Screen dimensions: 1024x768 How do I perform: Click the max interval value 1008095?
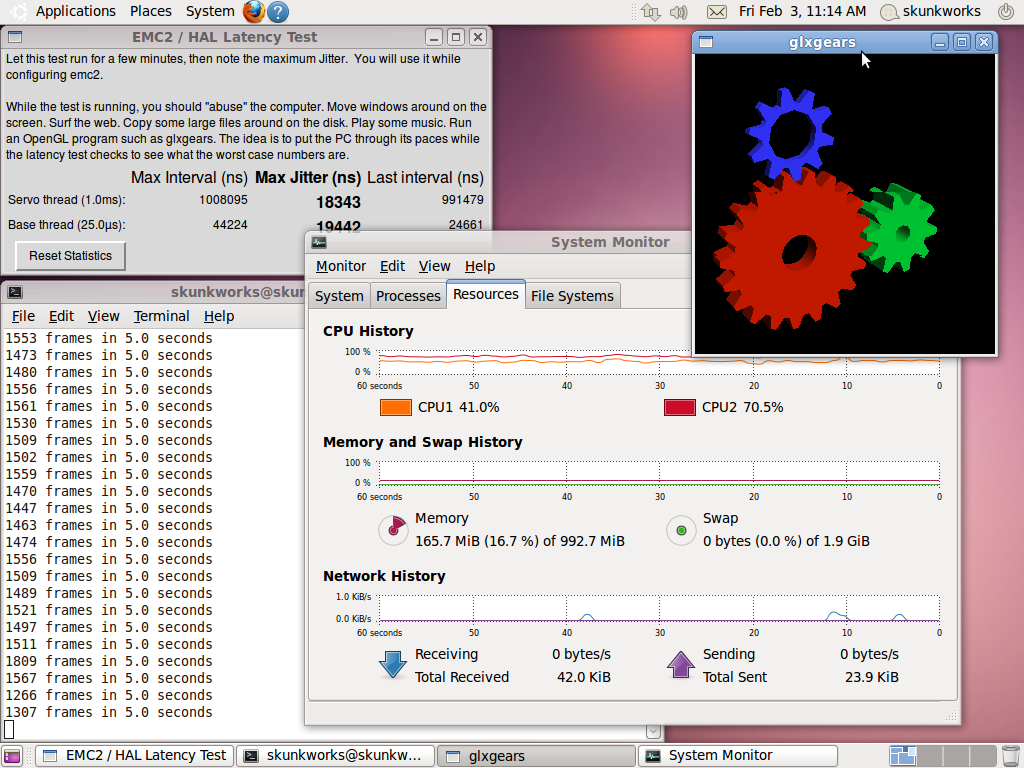click(223, 200)
